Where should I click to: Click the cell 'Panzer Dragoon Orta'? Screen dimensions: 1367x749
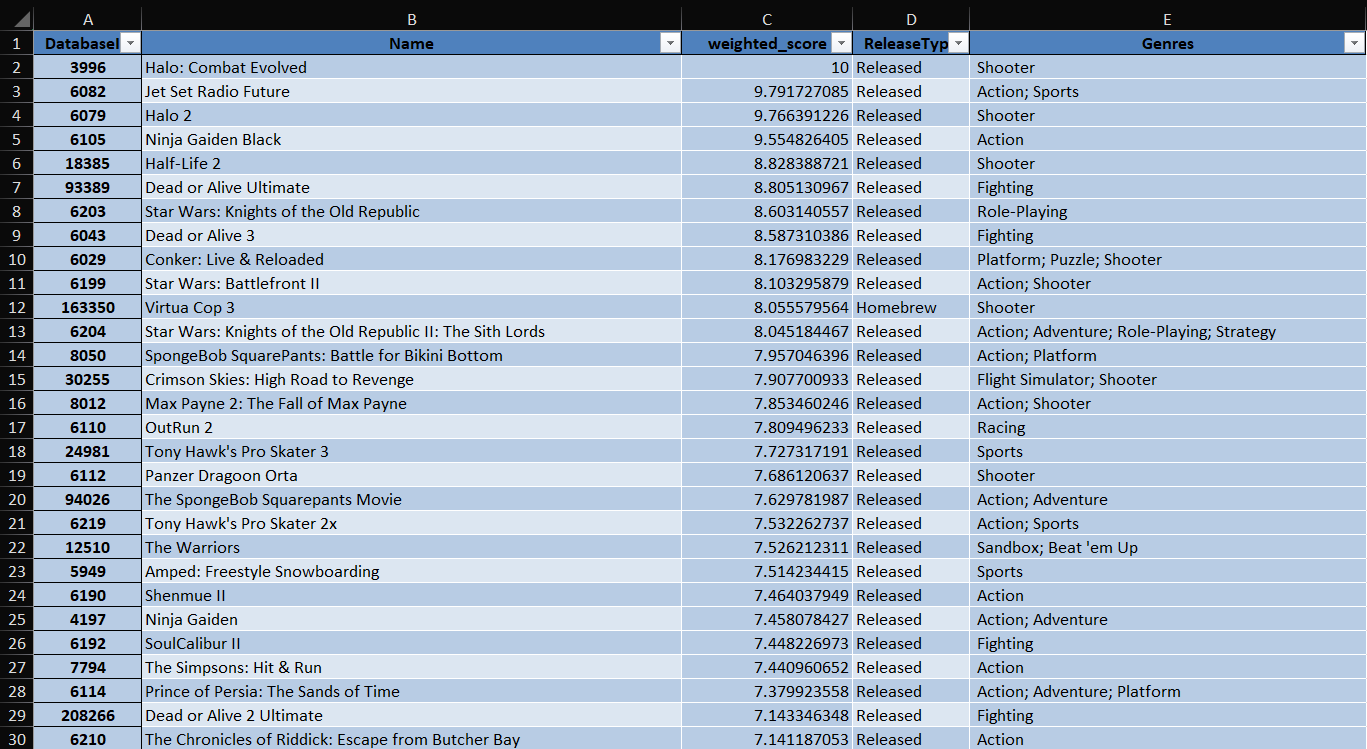point(412,475)
